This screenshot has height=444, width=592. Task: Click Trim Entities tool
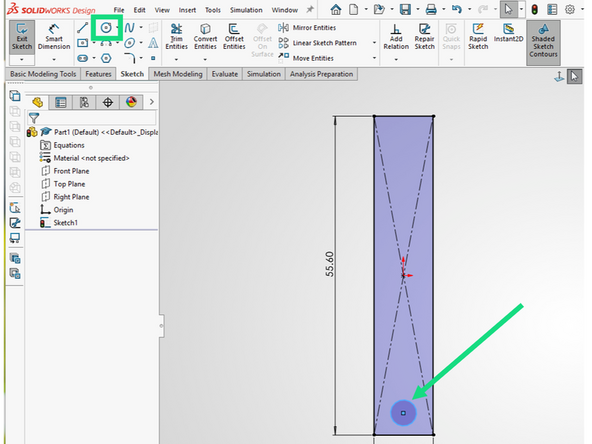pos(176,36)
